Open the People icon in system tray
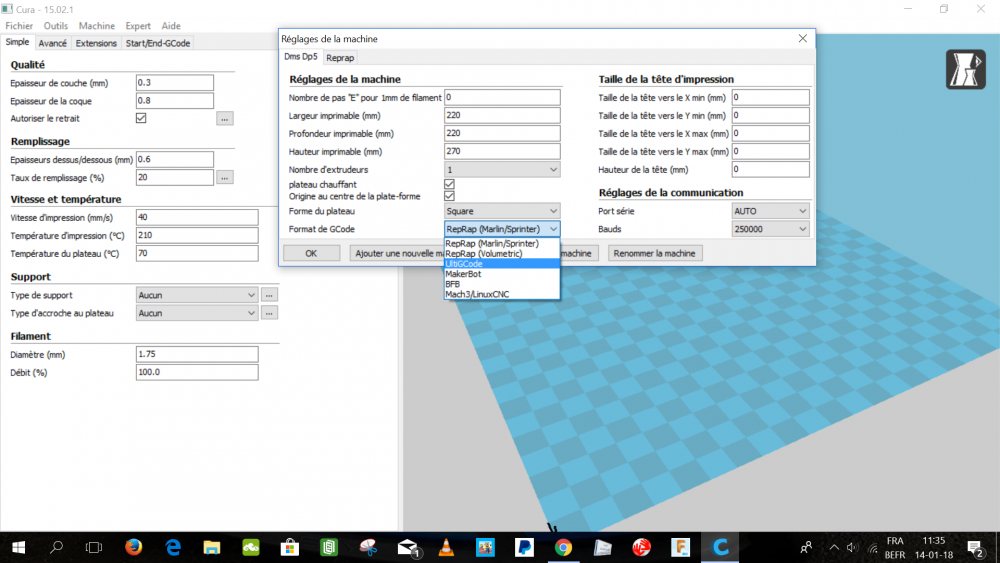The height and width of the screenshot is (563, 1000). coord(806,547)
